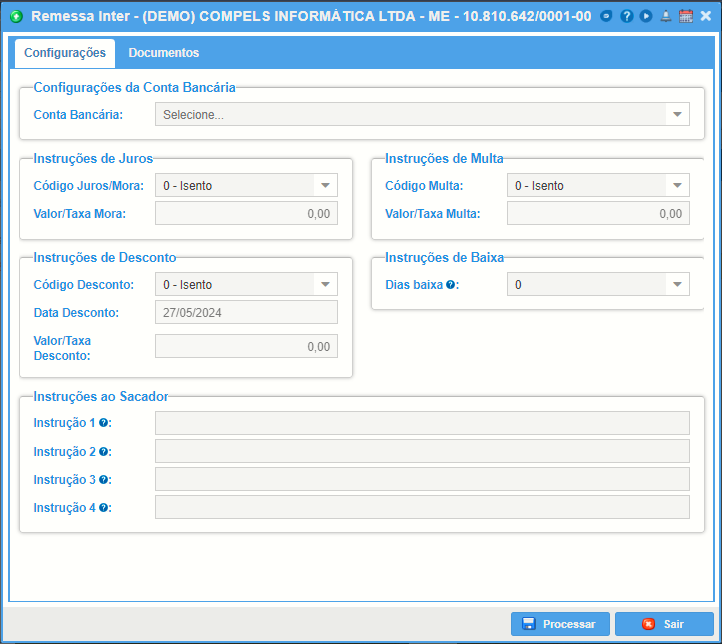Click the 'Instruções ao Sacador' group title

pos(101,396)
